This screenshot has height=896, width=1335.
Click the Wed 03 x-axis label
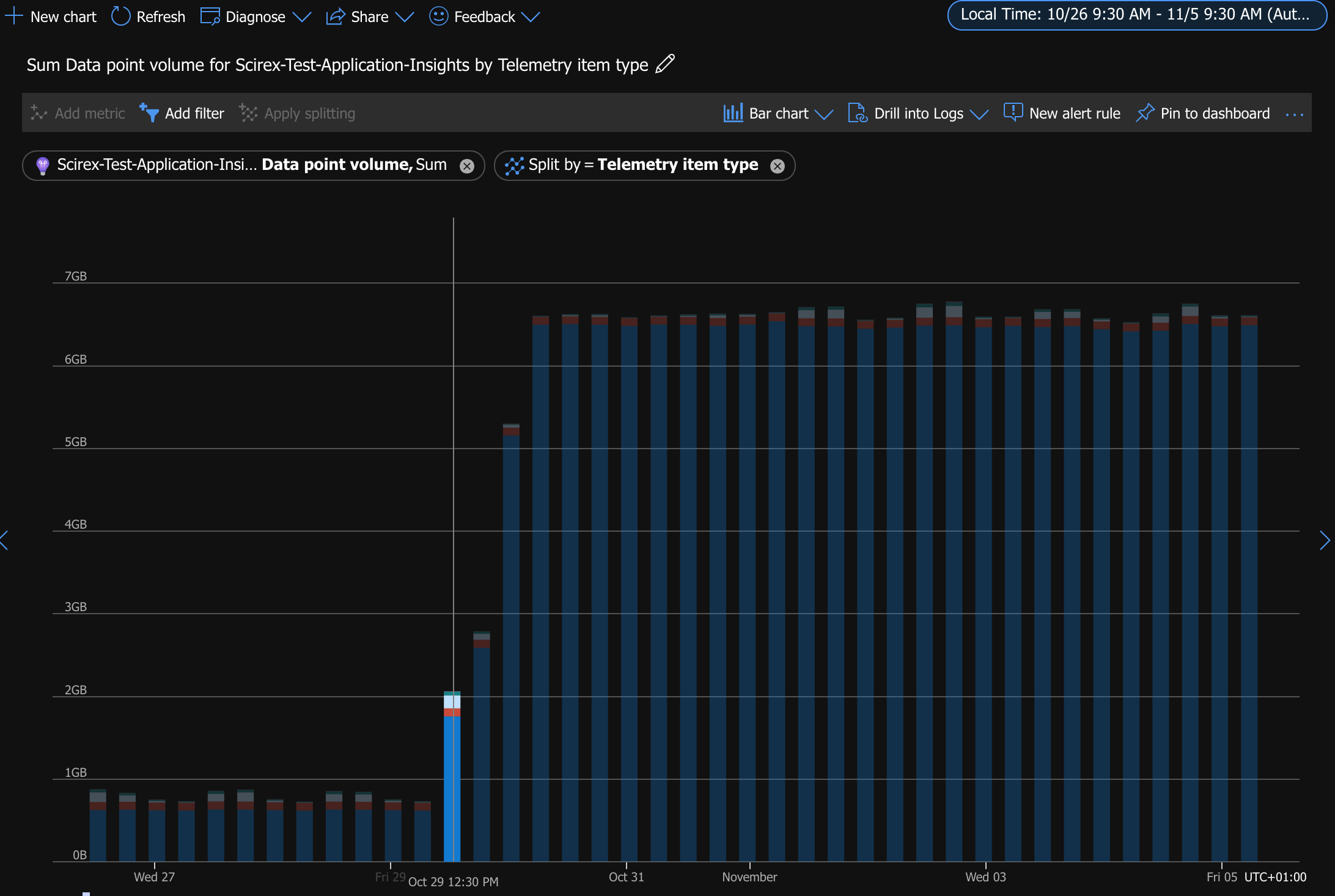(985, 876)
